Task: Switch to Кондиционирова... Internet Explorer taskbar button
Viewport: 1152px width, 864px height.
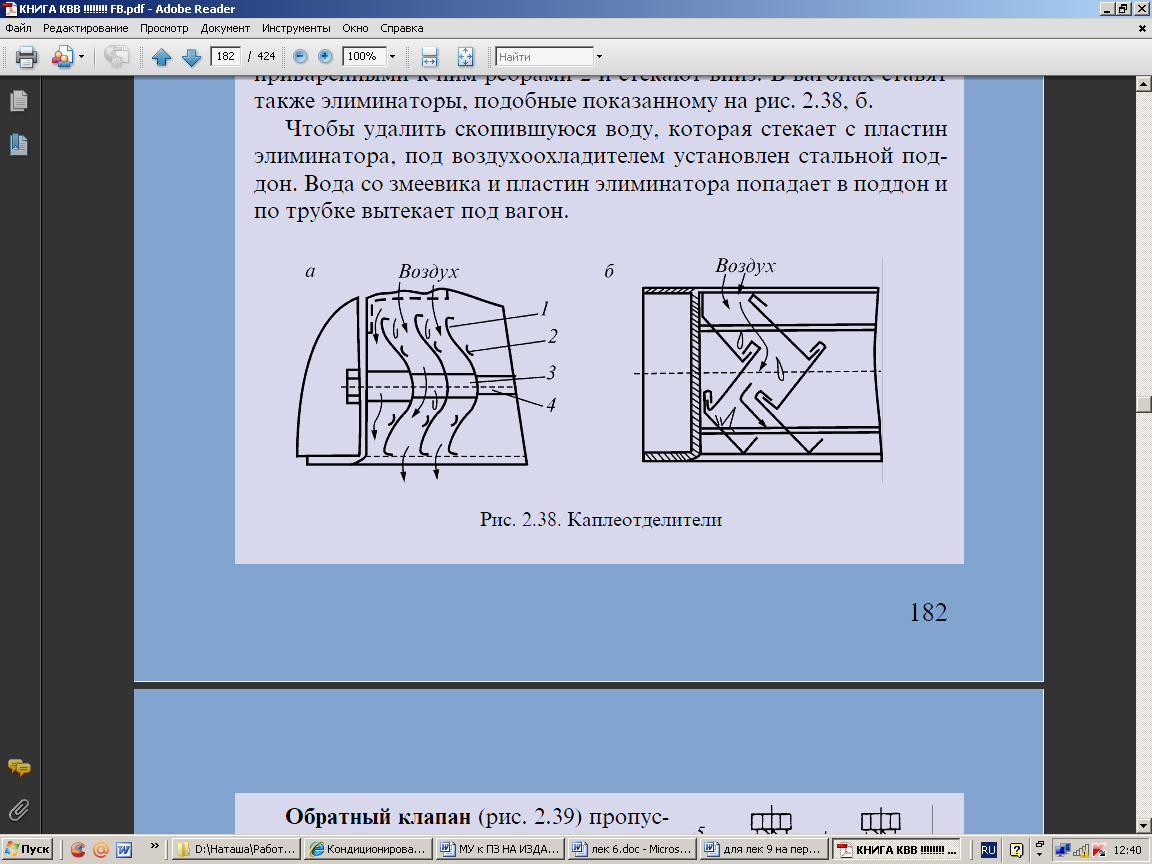Action: [x=367, y=849]
